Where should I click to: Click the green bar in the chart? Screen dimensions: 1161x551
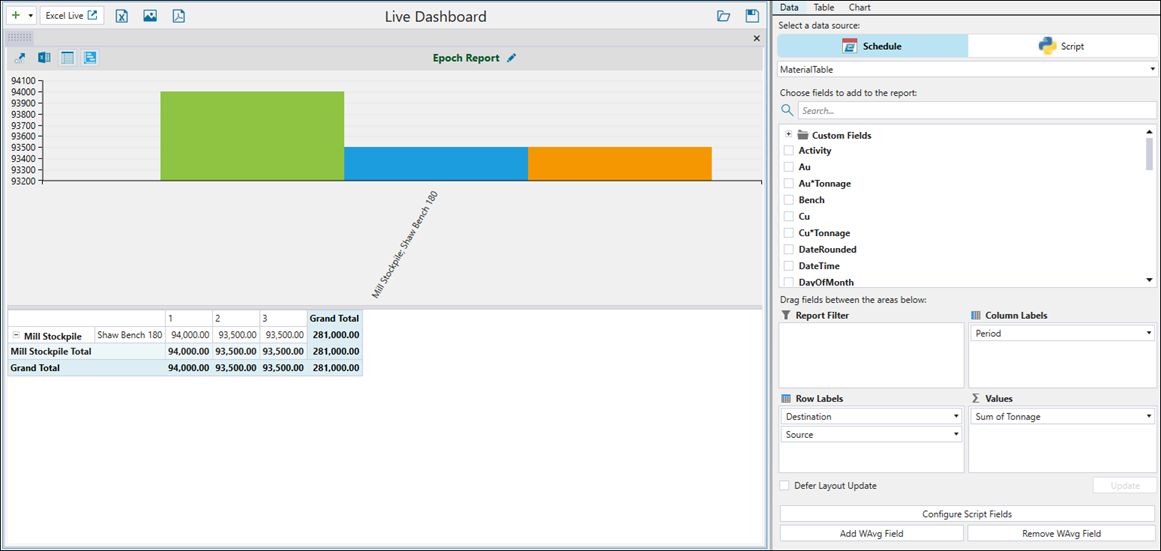click(x=252, y=135)
